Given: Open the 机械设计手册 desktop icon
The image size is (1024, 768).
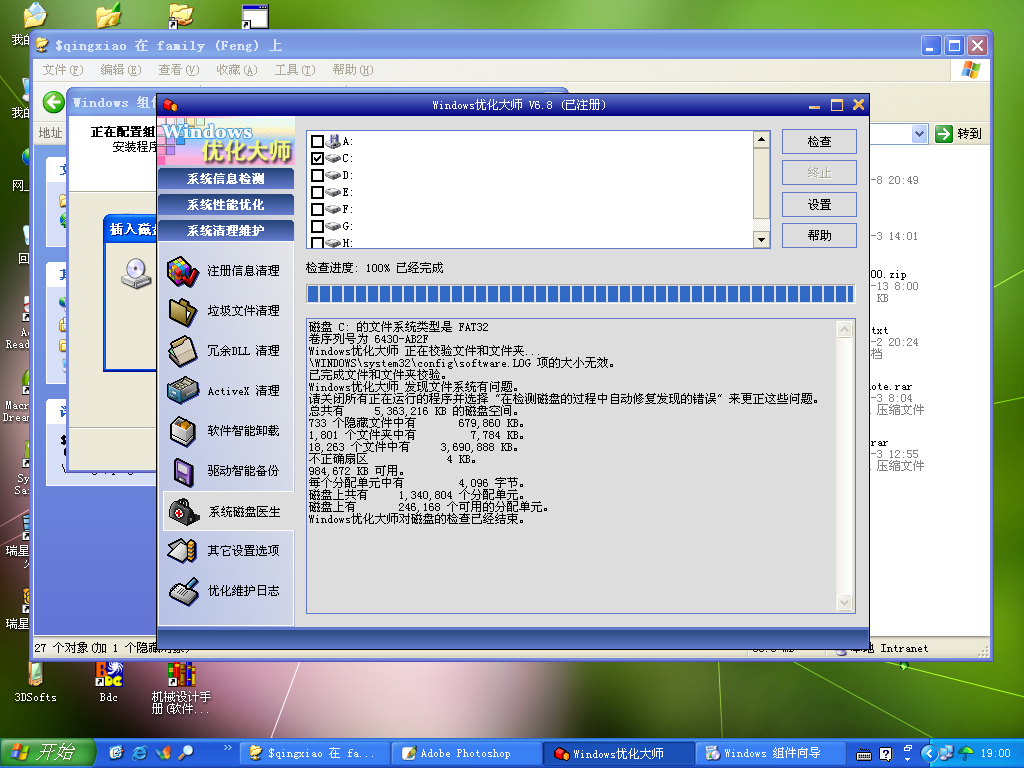Looking at the screenshot, I should (181, 688).
